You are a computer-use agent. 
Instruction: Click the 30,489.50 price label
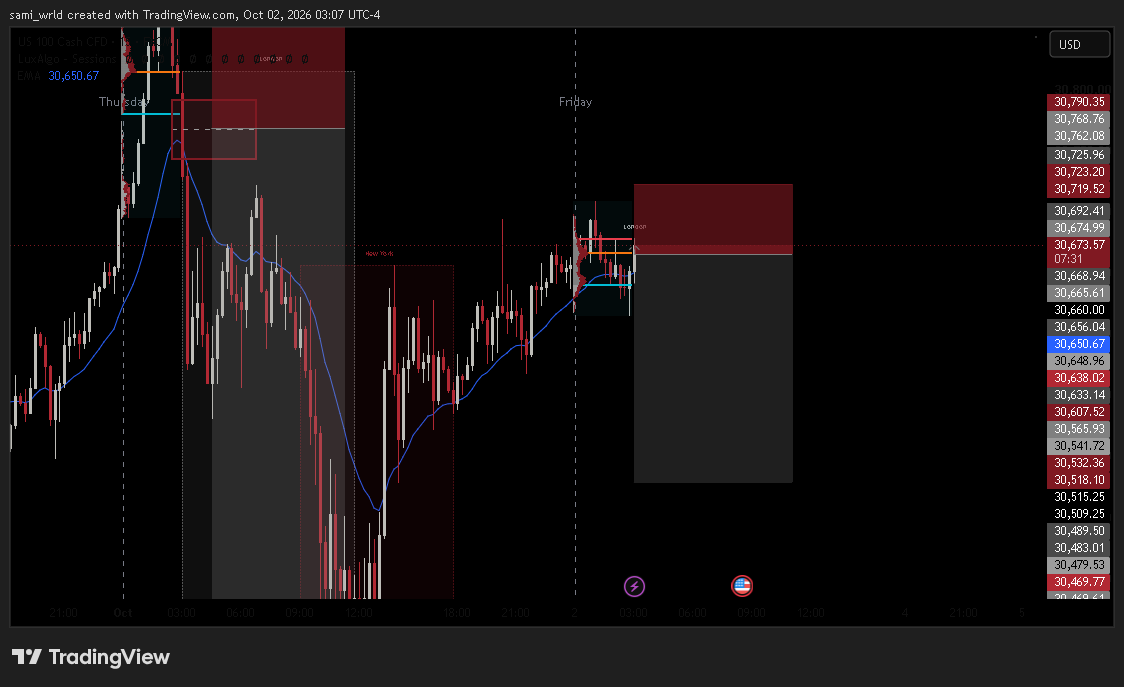tap(1079, 531)
